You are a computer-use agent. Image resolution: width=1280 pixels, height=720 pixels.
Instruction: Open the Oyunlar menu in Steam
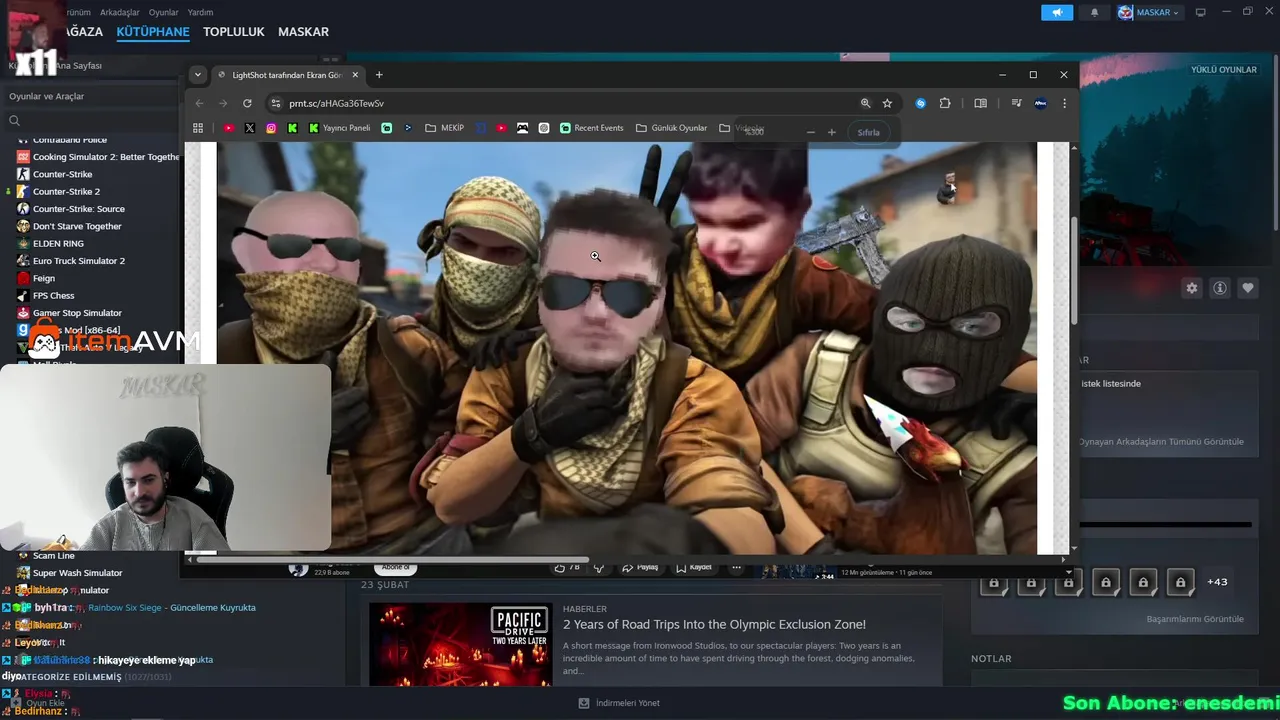pos(164,13)
